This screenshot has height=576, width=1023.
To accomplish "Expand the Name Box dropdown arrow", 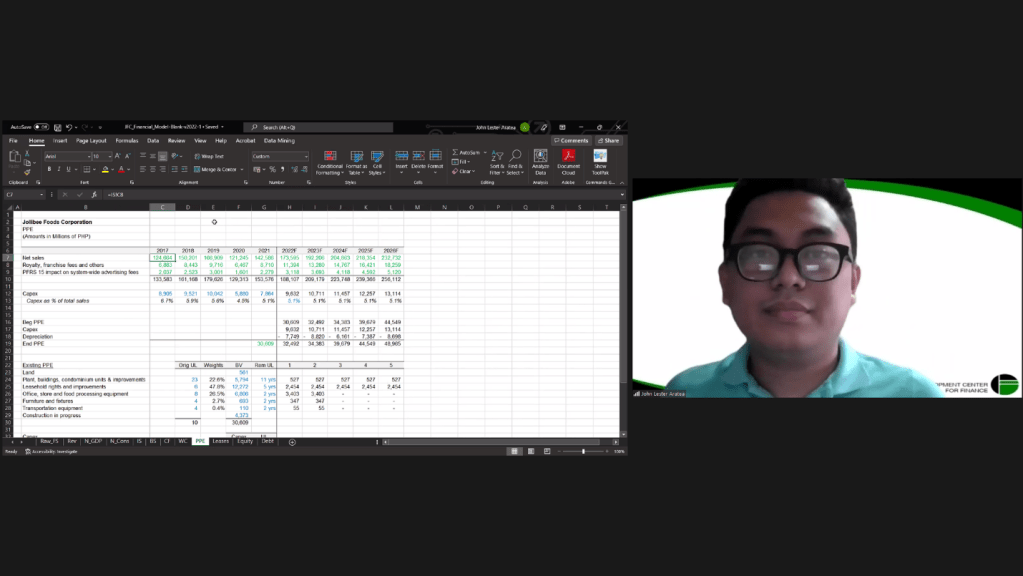I will coord(41,194).
